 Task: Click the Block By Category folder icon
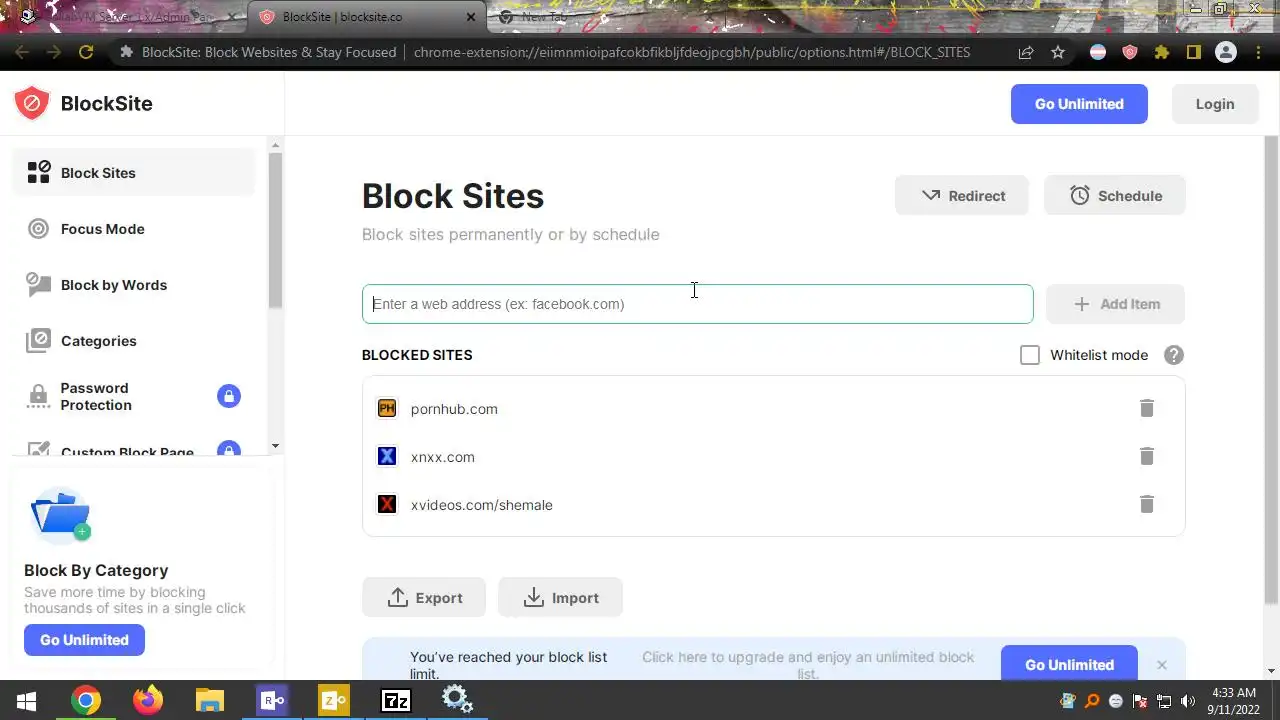tap(61, 514)
